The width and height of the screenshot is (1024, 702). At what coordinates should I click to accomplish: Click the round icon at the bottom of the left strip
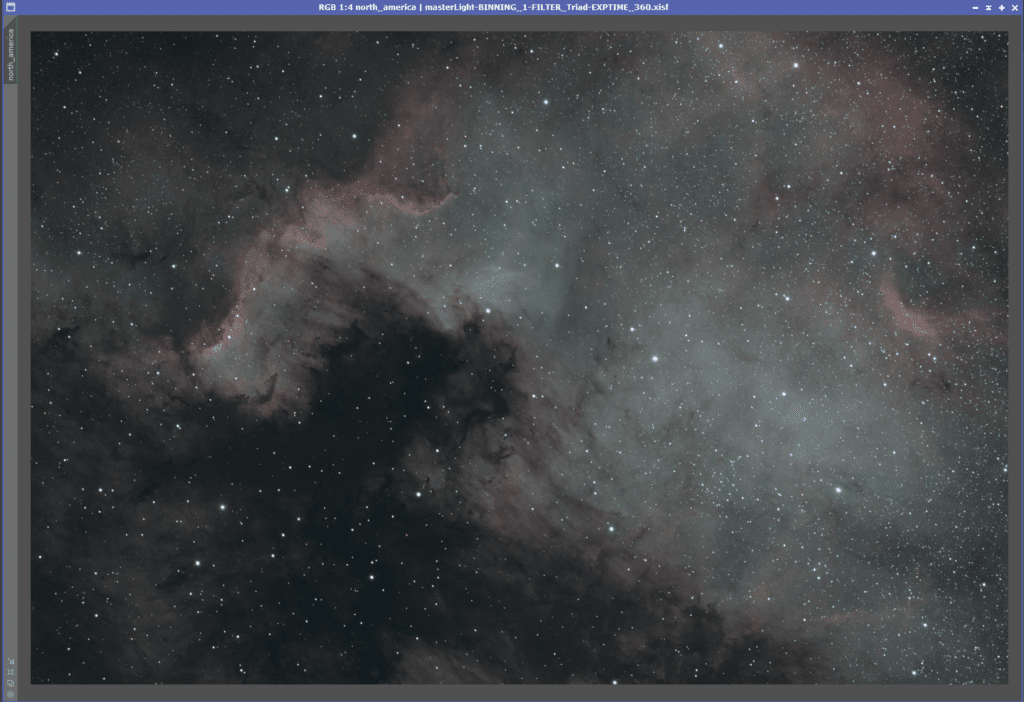(x=10, y=694)
